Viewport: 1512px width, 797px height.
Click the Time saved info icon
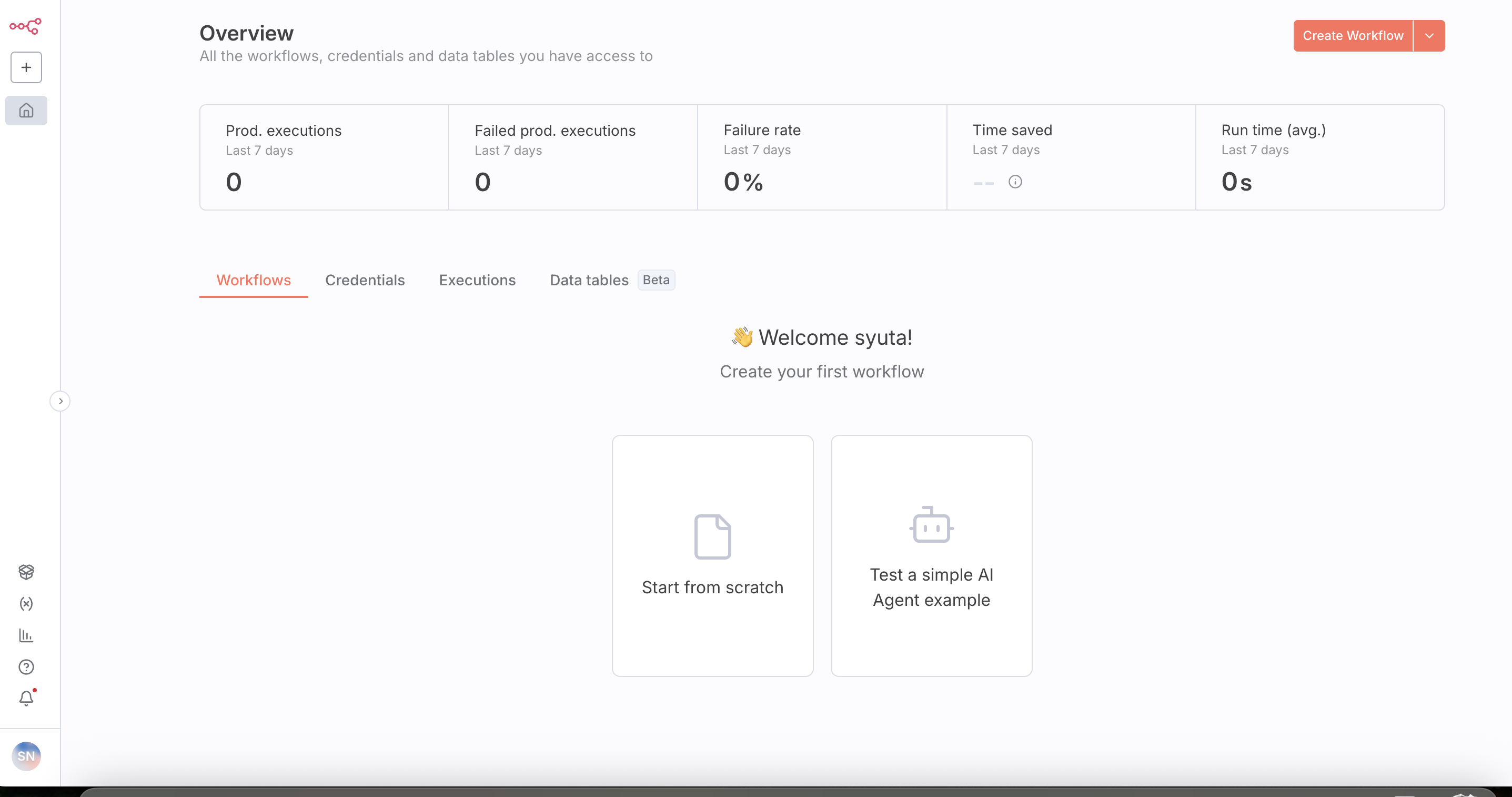tap(1015, 182)
